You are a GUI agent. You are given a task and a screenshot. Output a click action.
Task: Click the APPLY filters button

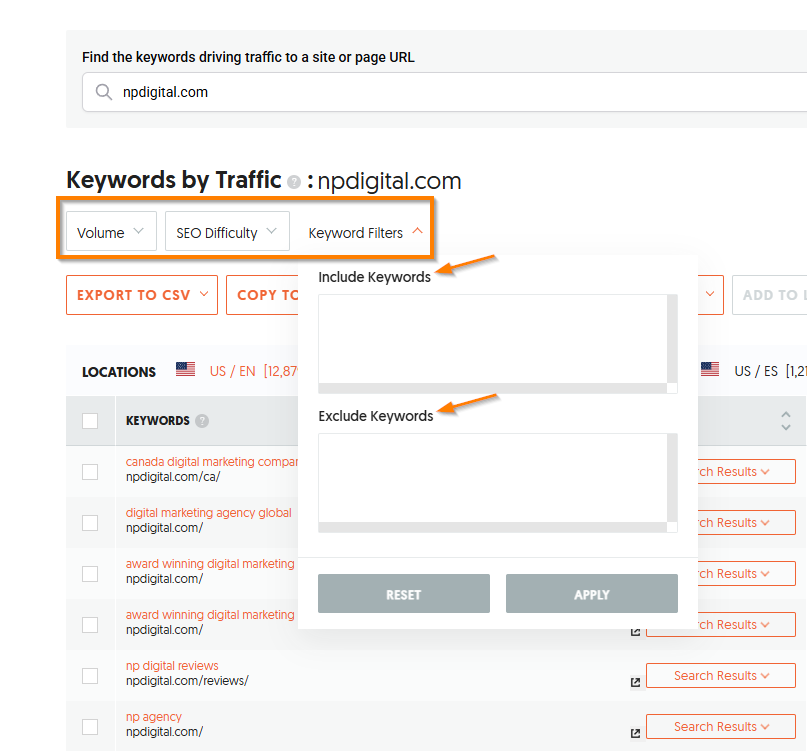click(x=591, y=594)
